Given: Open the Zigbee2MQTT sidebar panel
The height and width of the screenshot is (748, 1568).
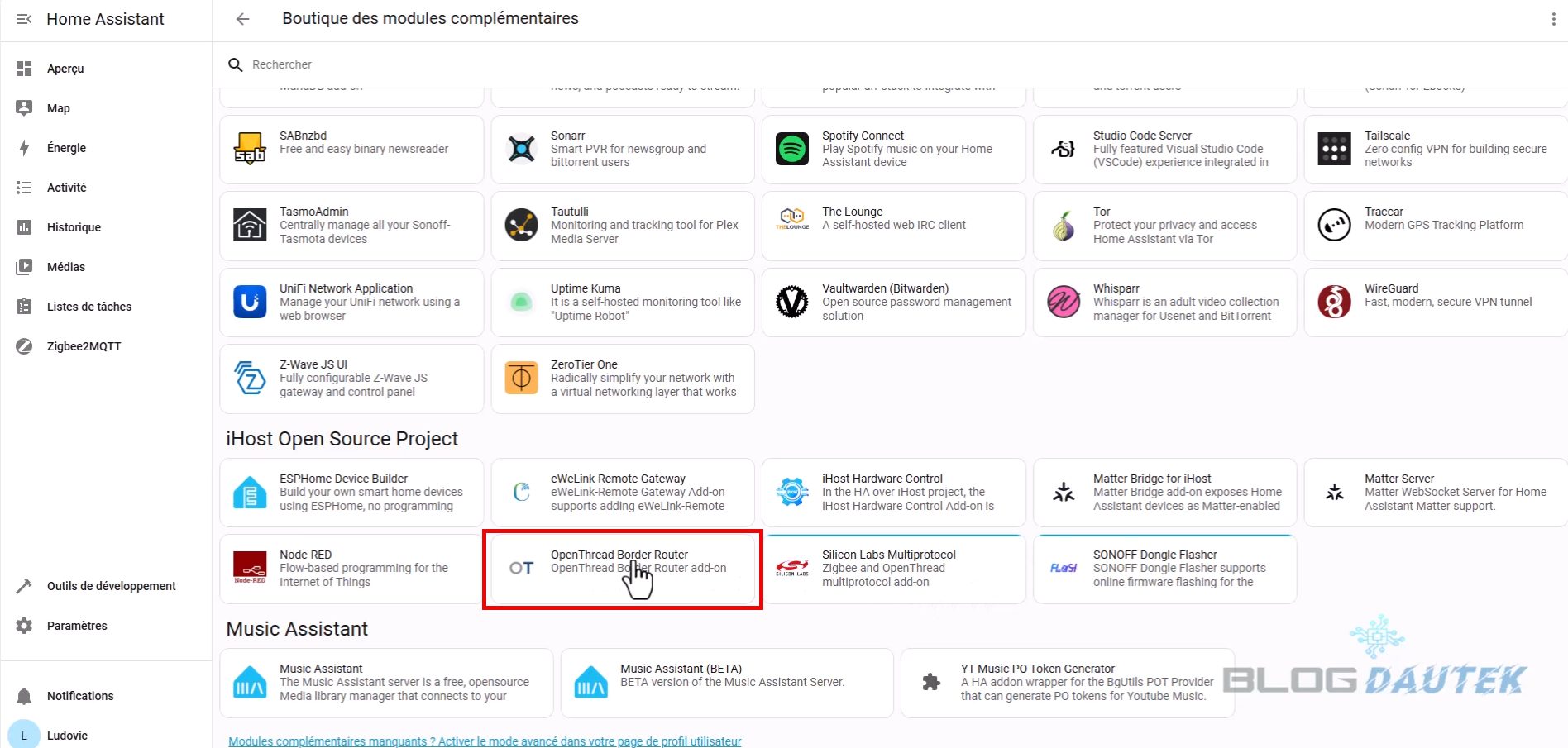Looking at the screenshot, I should pos(84,346).
